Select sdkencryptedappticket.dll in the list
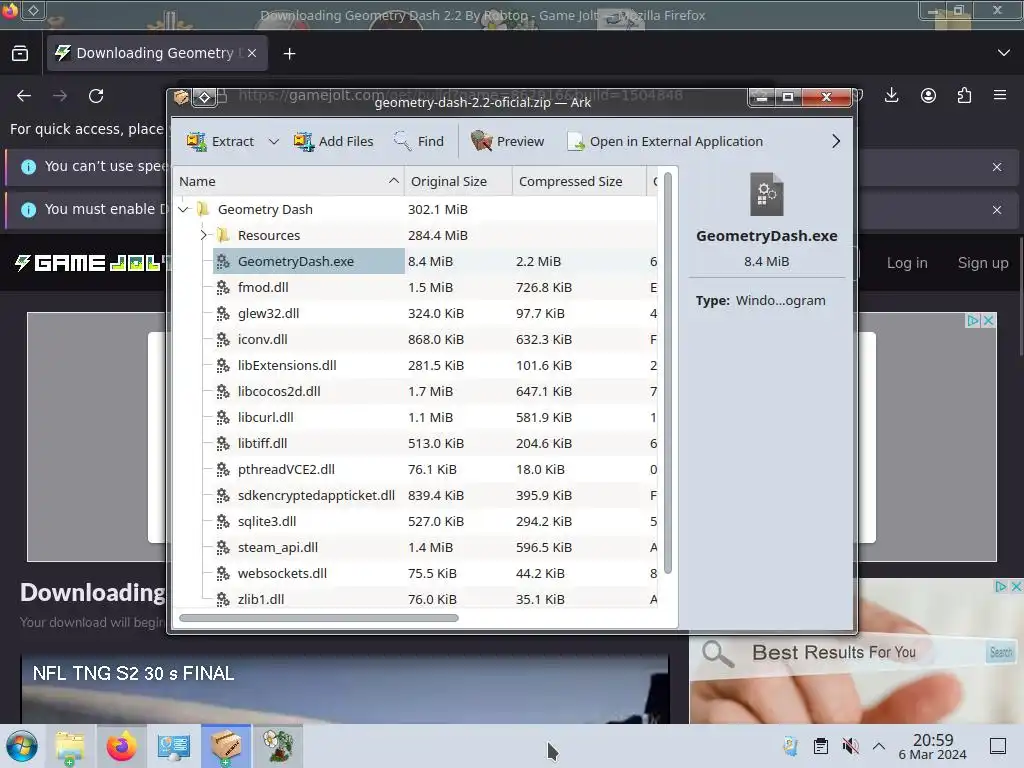Image resolution: width=1024 pixels, height=768 pixels. coord(316,496)
